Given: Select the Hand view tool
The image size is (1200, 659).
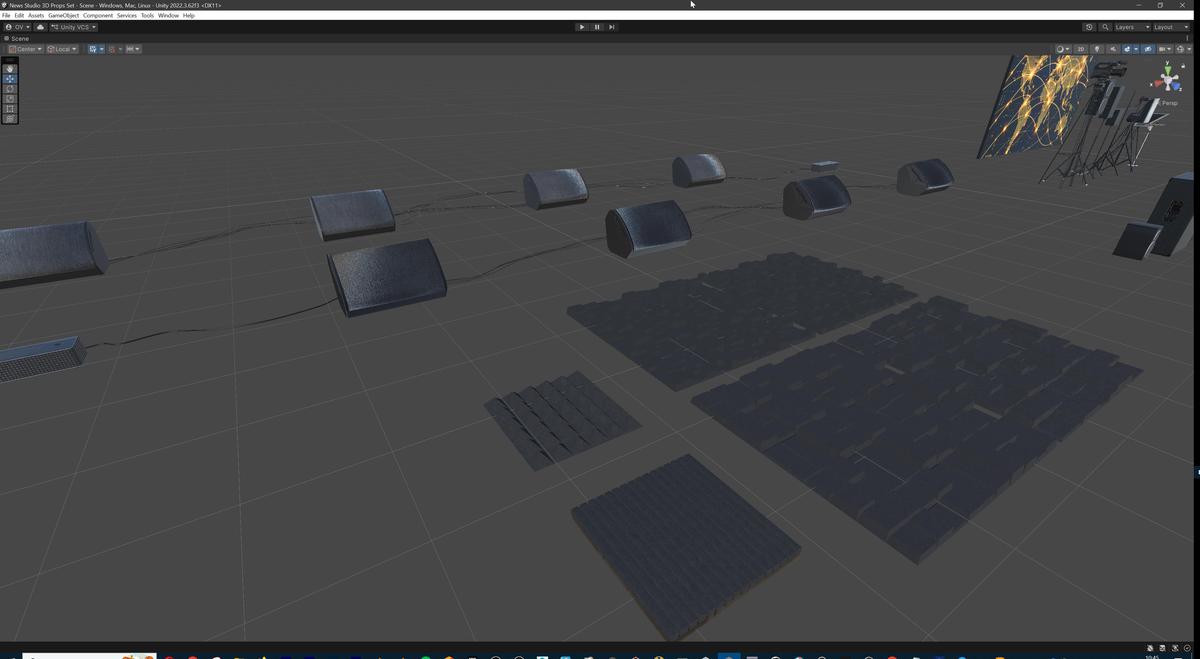Looking at the screenshot, I should [x=10, y=69].
